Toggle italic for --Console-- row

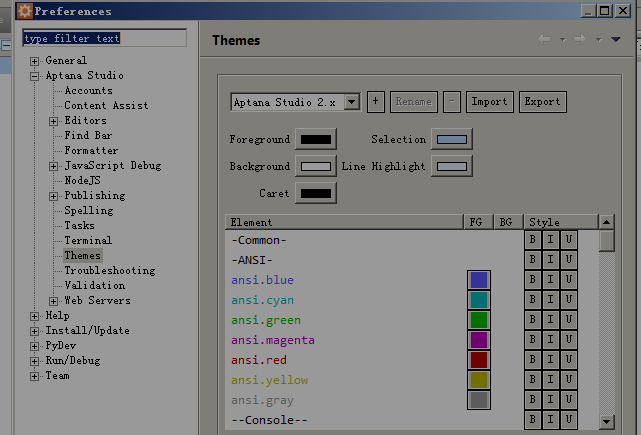551,420
